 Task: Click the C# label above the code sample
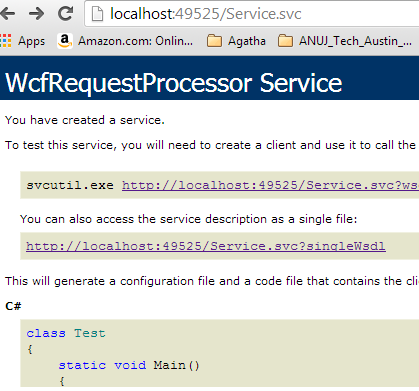(13, 306)
